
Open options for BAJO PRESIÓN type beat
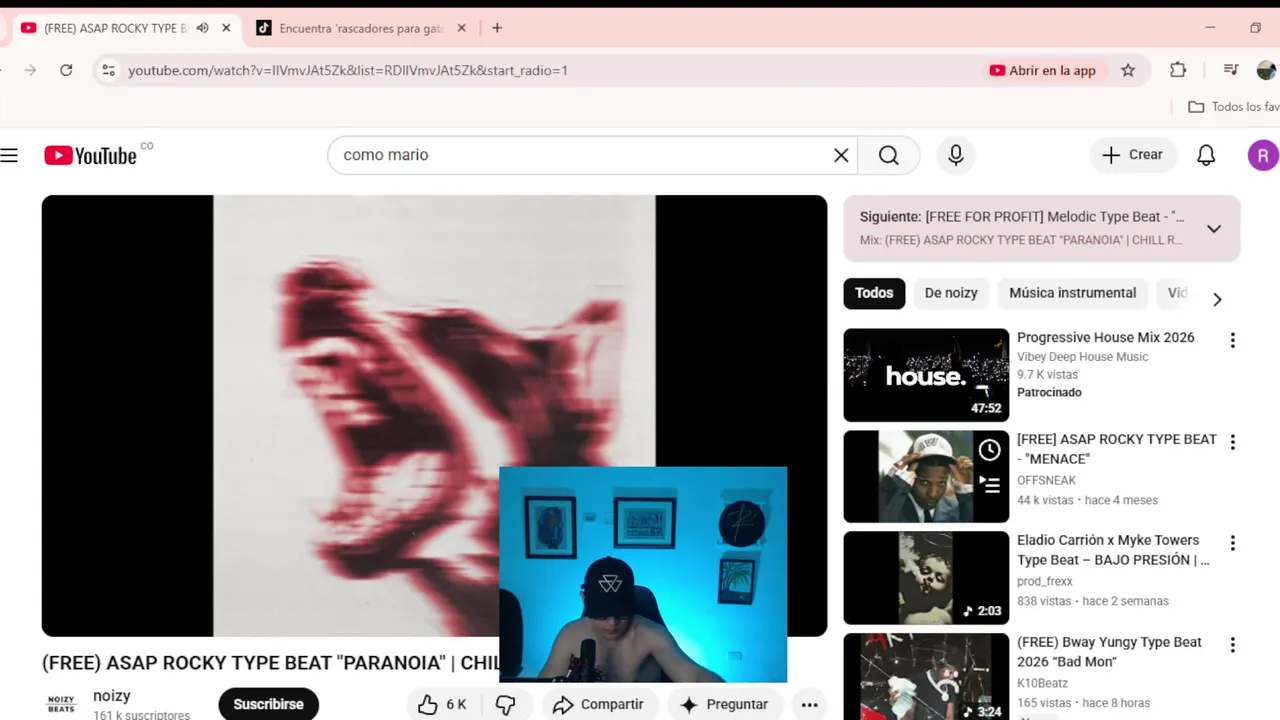[1232, 543]
